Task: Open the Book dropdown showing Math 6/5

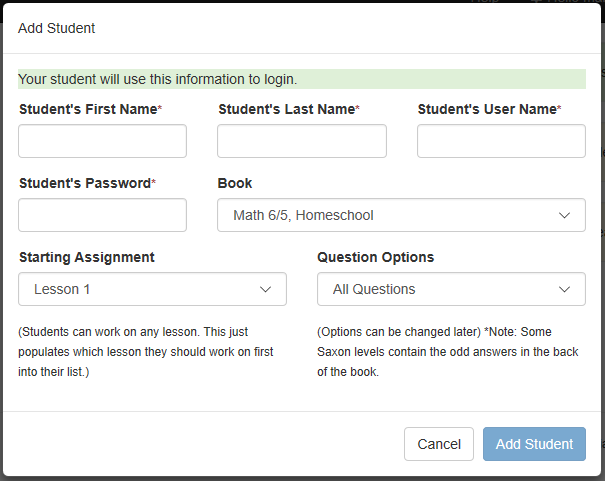Action: (x=401, y=215)
